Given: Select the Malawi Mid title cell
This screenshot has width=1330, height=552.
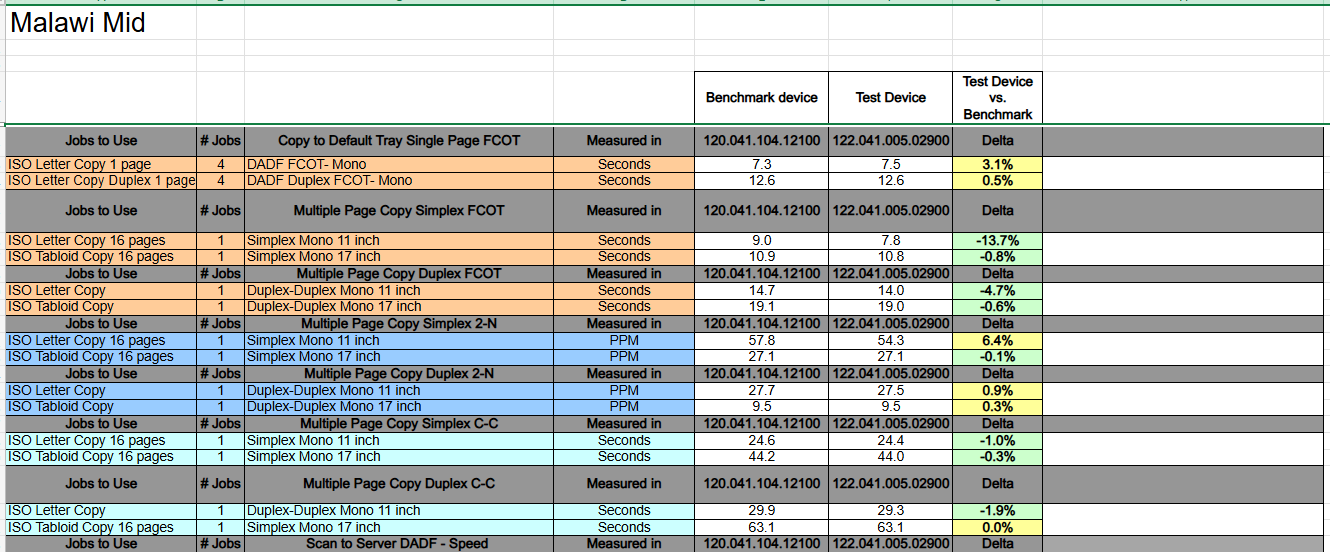Looking at the screenshot, I should (78, 23).
